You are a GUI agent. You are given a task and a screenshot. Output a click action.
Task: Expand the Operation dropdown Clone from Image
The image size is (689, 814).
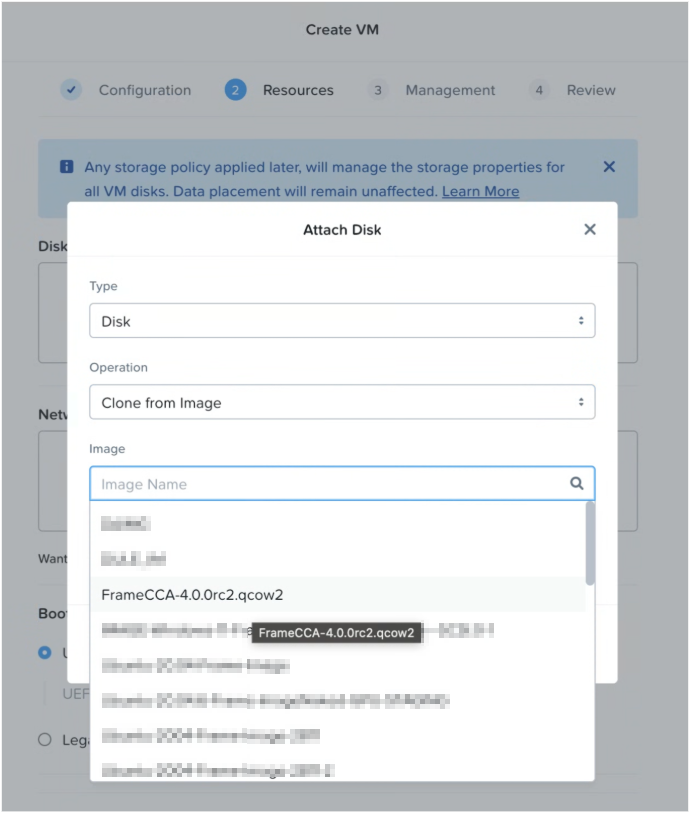click(342, 403)
